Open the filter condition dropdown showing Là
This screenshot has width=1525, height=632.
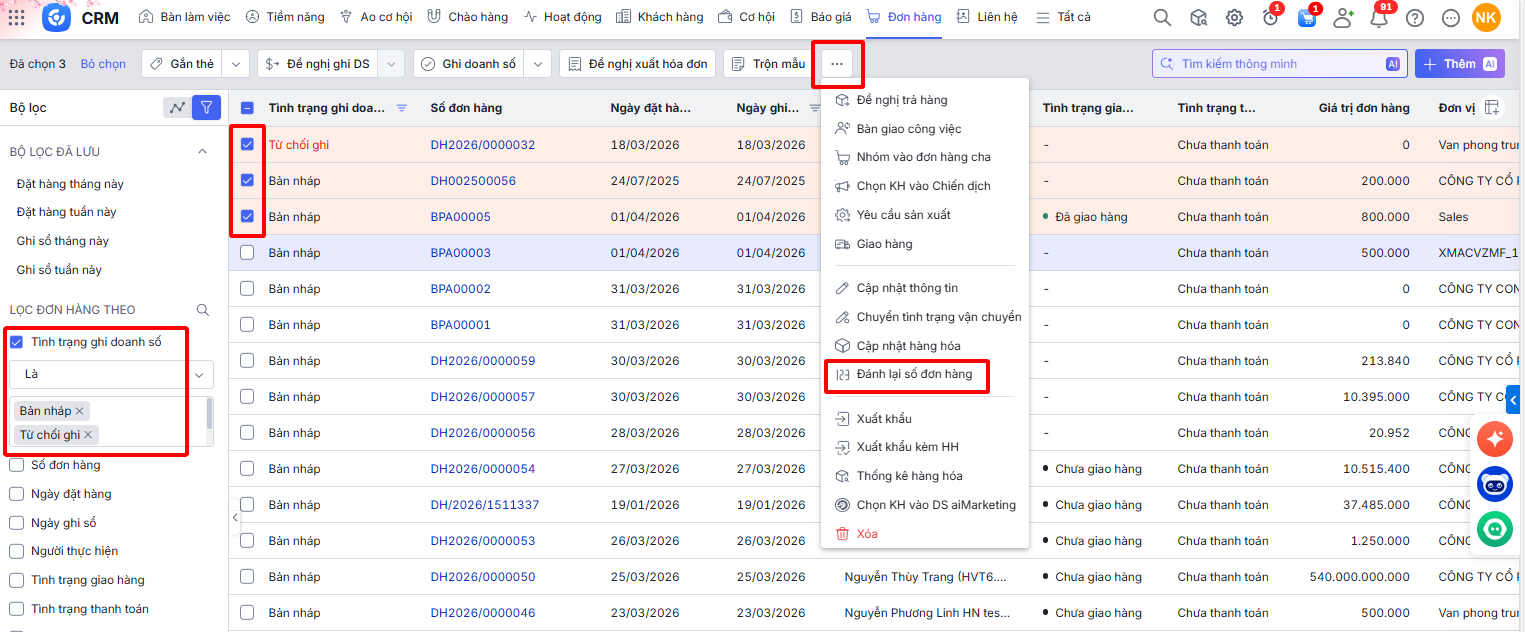(112, 374)
